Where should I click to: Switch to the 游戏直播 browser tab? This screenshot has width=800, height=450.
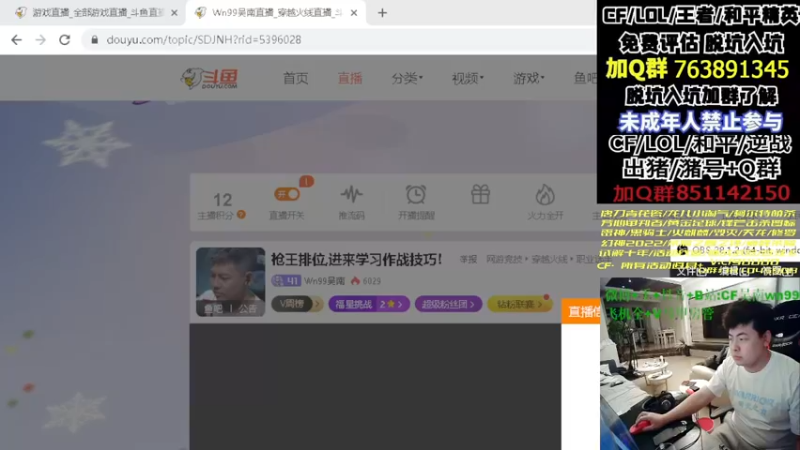click(x=90, y=13)
